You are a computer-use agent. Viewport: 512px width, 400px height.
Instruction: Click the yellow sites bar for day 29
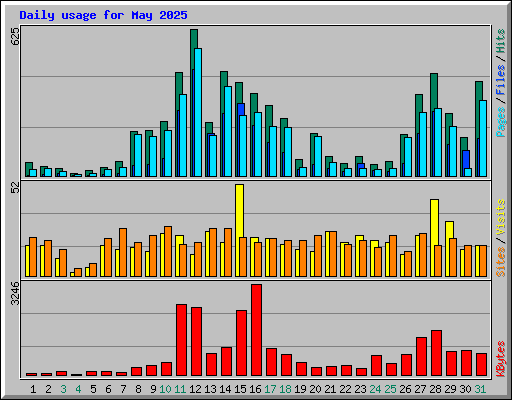(x=449, y=230)
